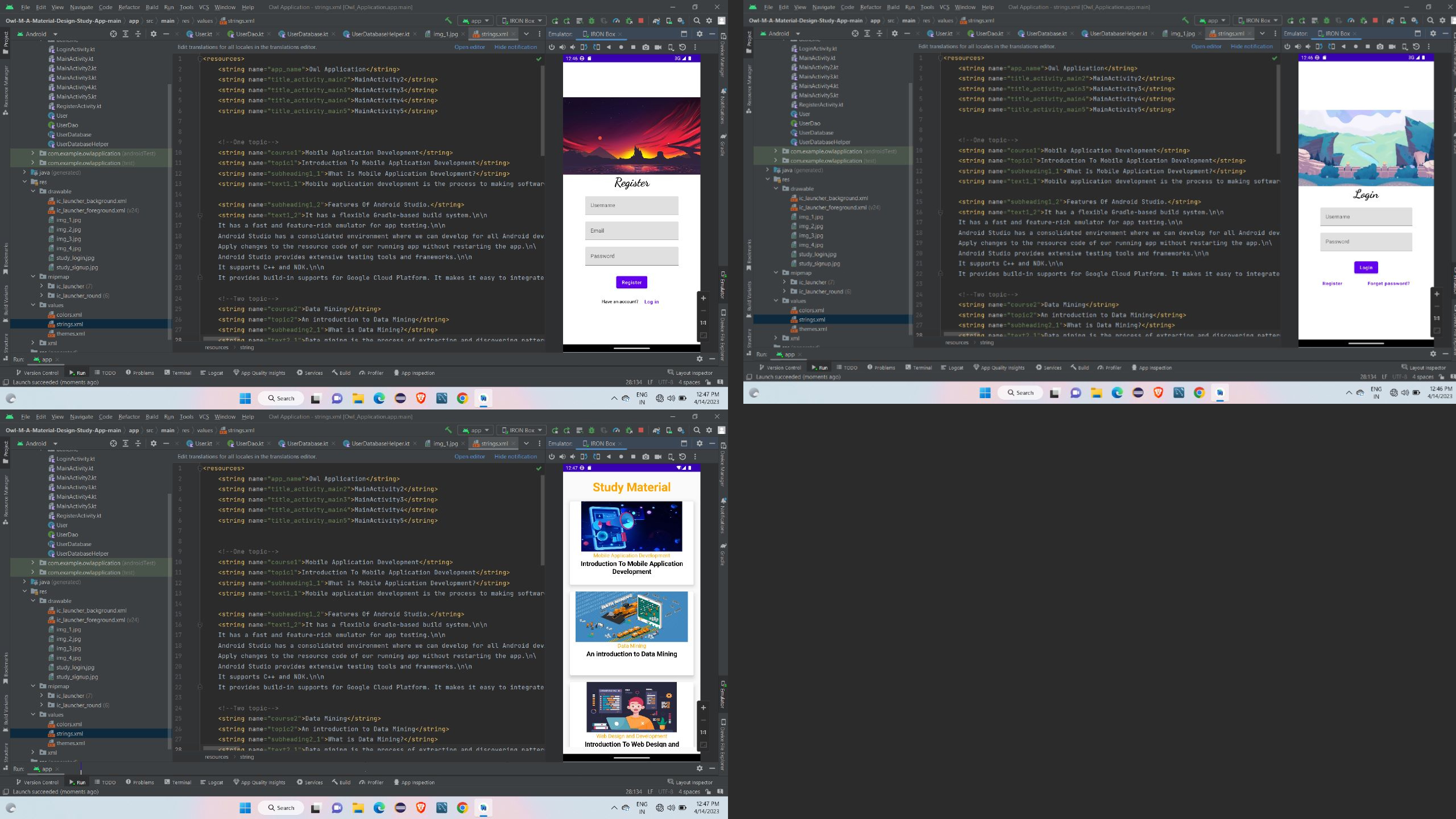Open the Terminal tool window
This screenshot has height=819, width=1456.
click(180, 373)
